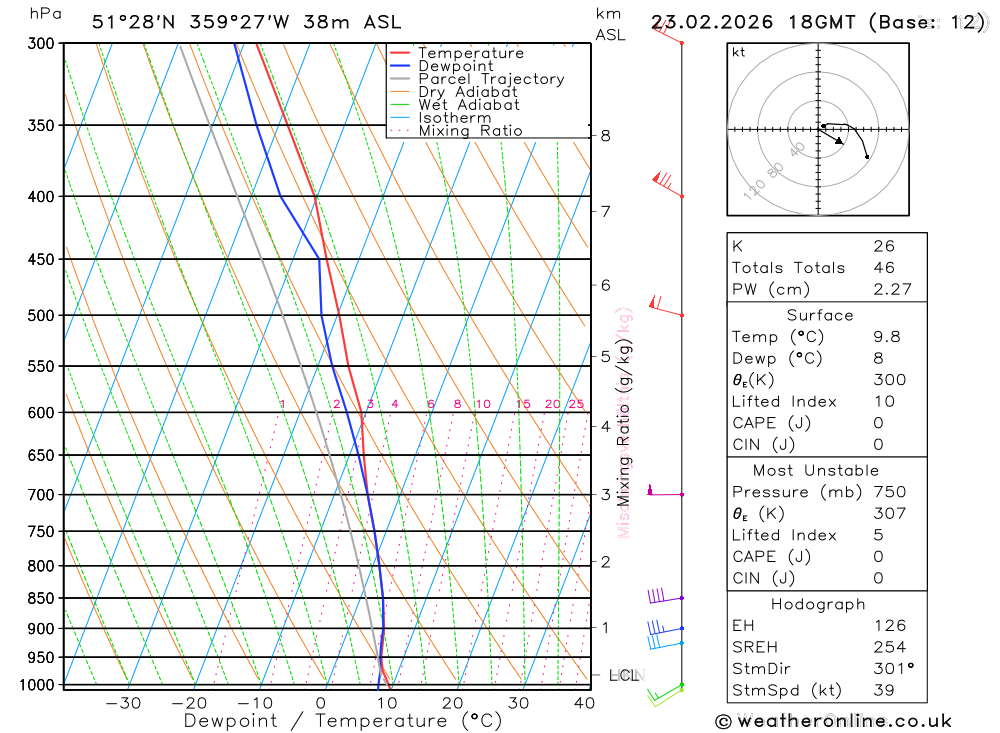Click the "hPa" pressure axis unit label
The height and width of the screenshot is (733, 1000).
click(x=45, y=14)
